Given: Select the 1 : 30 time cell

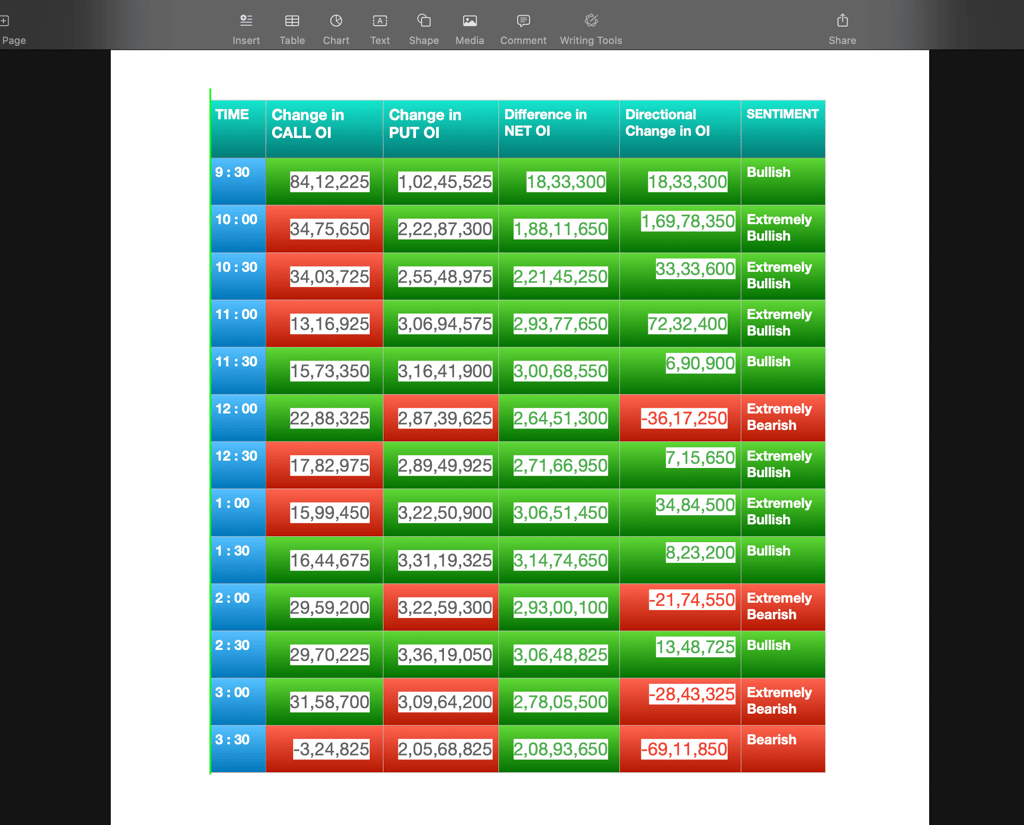Looking at the screenshot, I should [238, 560].
